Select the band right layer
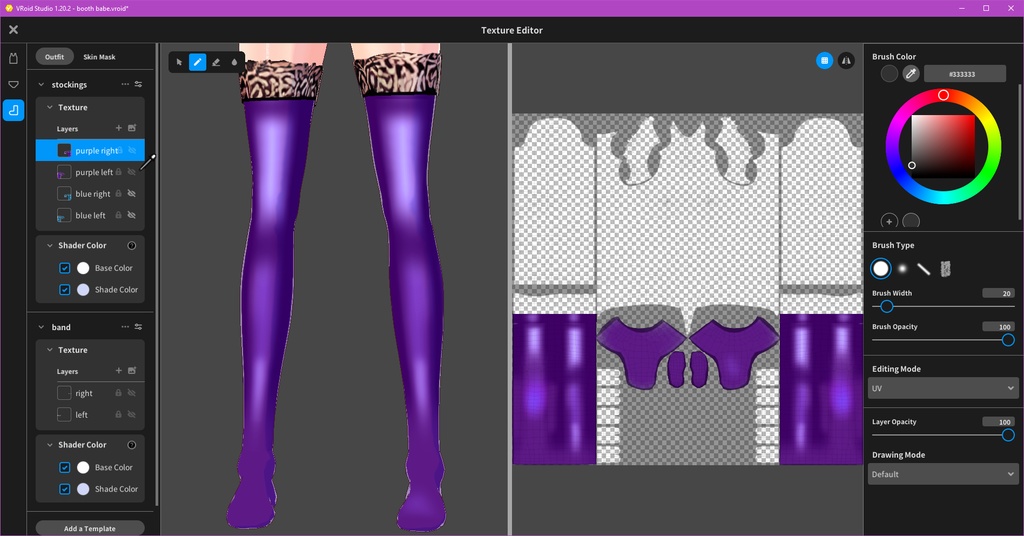Image resolution: width=1024 pixels, height=536 pixels. coord(90,392)
